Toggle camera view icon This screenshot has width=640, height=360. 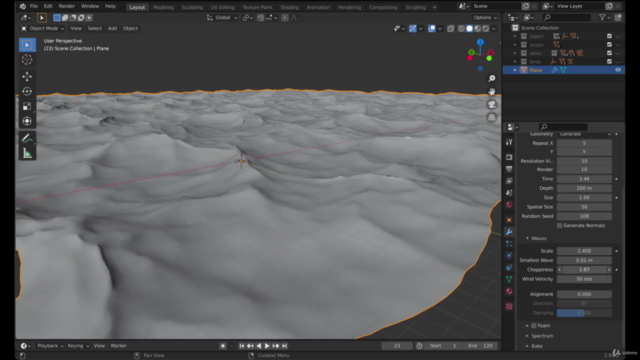(492, 104)
